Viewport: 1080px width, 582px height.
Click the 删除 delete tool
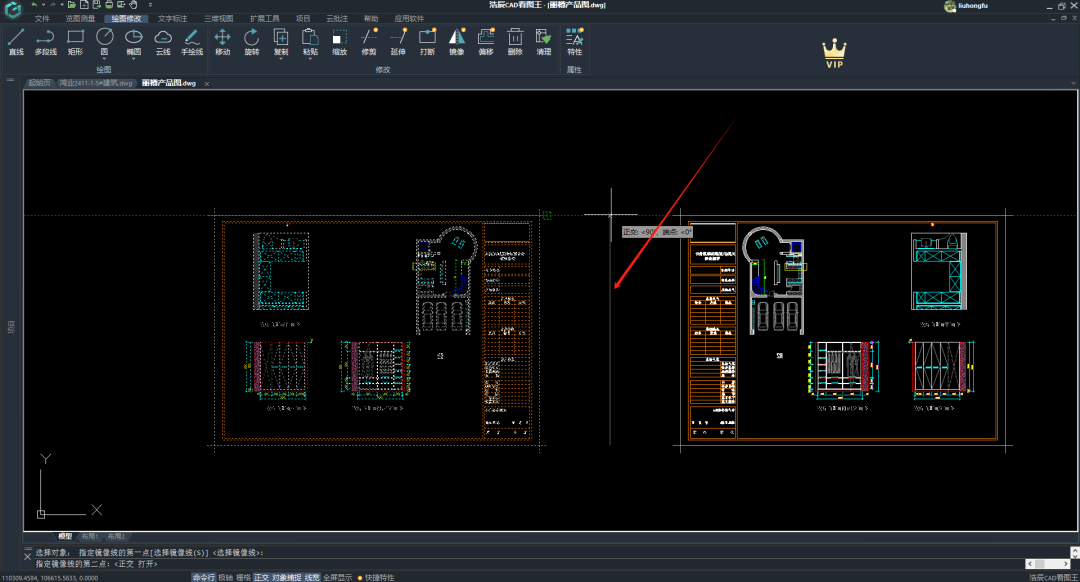[515, 41]
